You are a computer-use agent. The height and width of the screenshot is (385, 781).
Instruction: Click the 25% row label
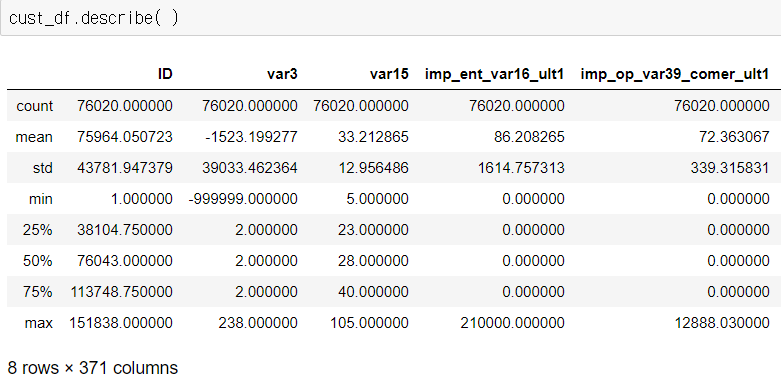click(38, 230)
